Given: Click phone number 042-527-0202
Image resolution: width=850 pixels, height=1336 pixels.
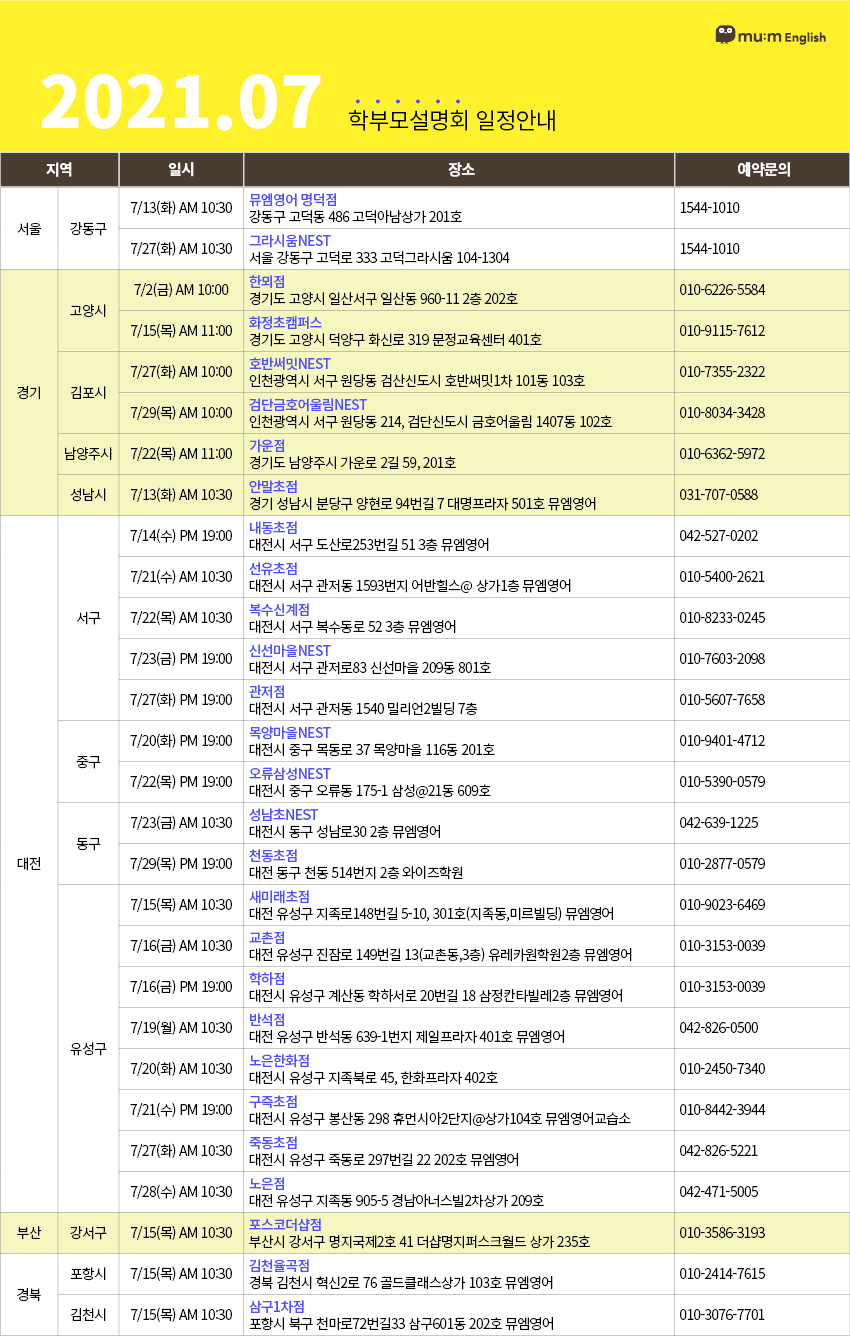Looking at the screenshot, I should tap(718, 536).
